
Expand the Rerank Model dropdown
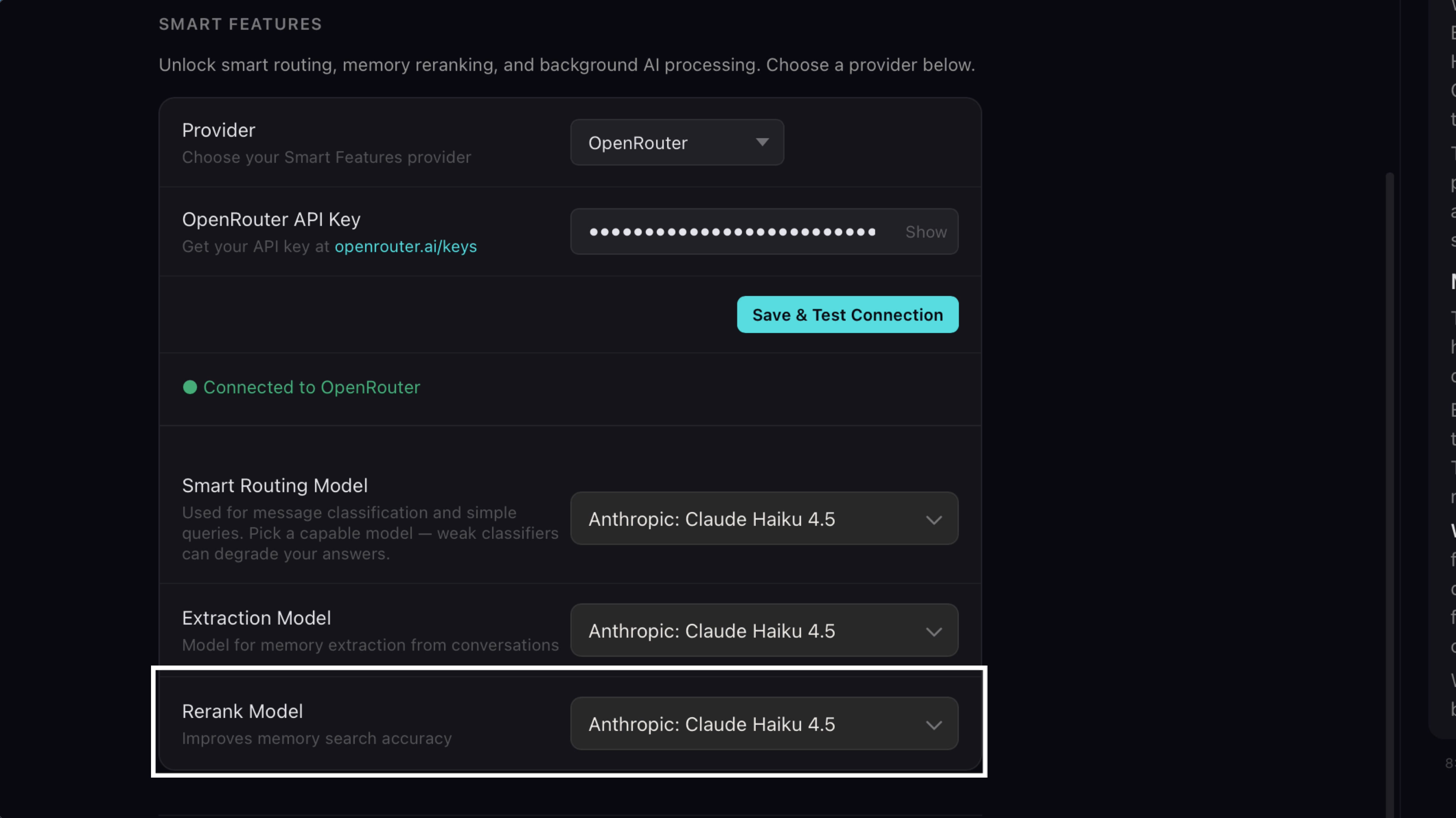coord(764,723)
